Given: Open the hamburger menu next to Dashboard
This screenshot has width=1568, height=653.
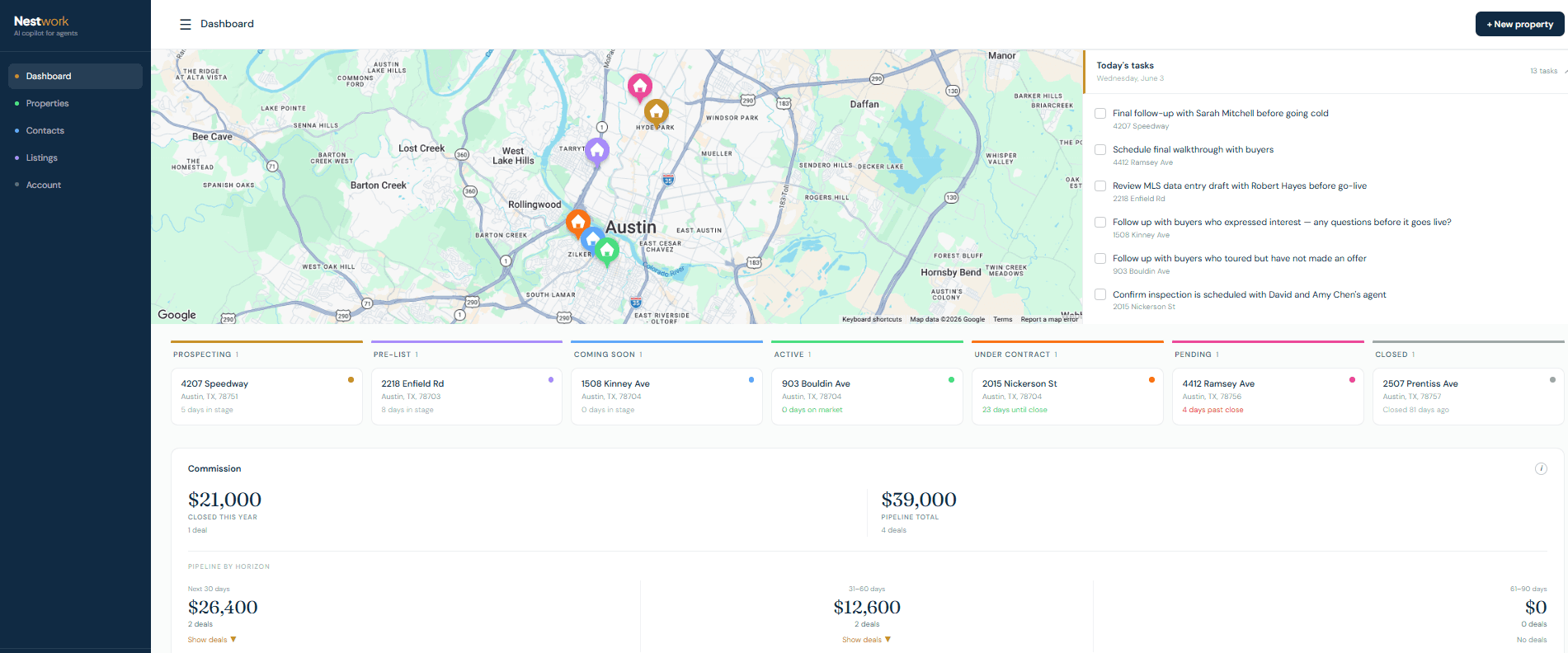Looking at the screenshot, I should (x=186, y=24).
